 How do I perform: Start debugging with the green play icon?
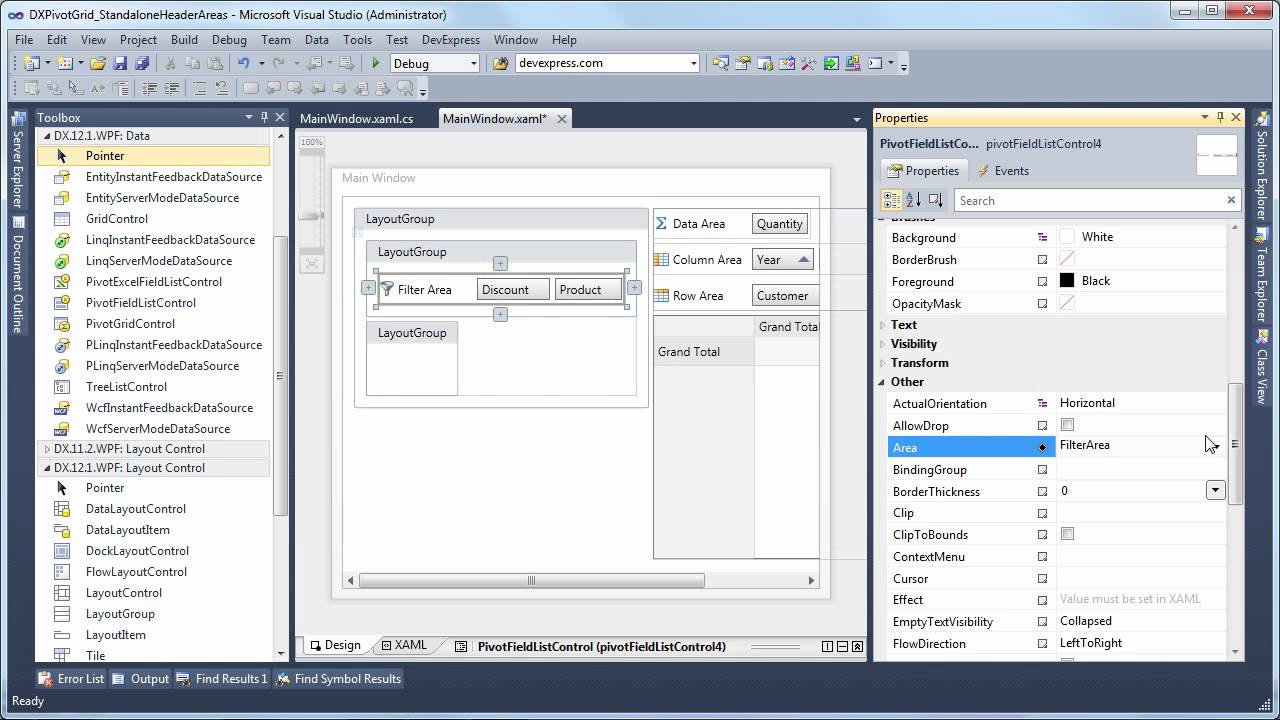(x=376, y=63)
